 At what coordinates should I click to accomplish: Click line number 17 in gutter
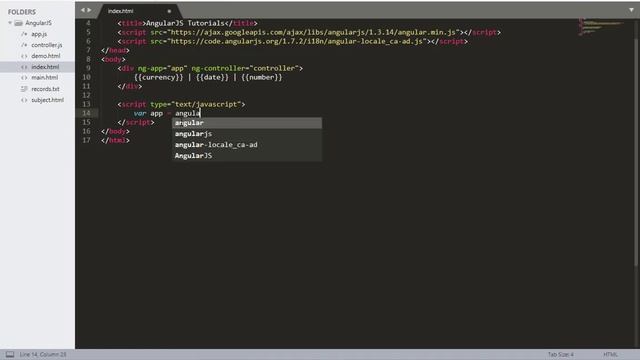click(x=86, y=140)
